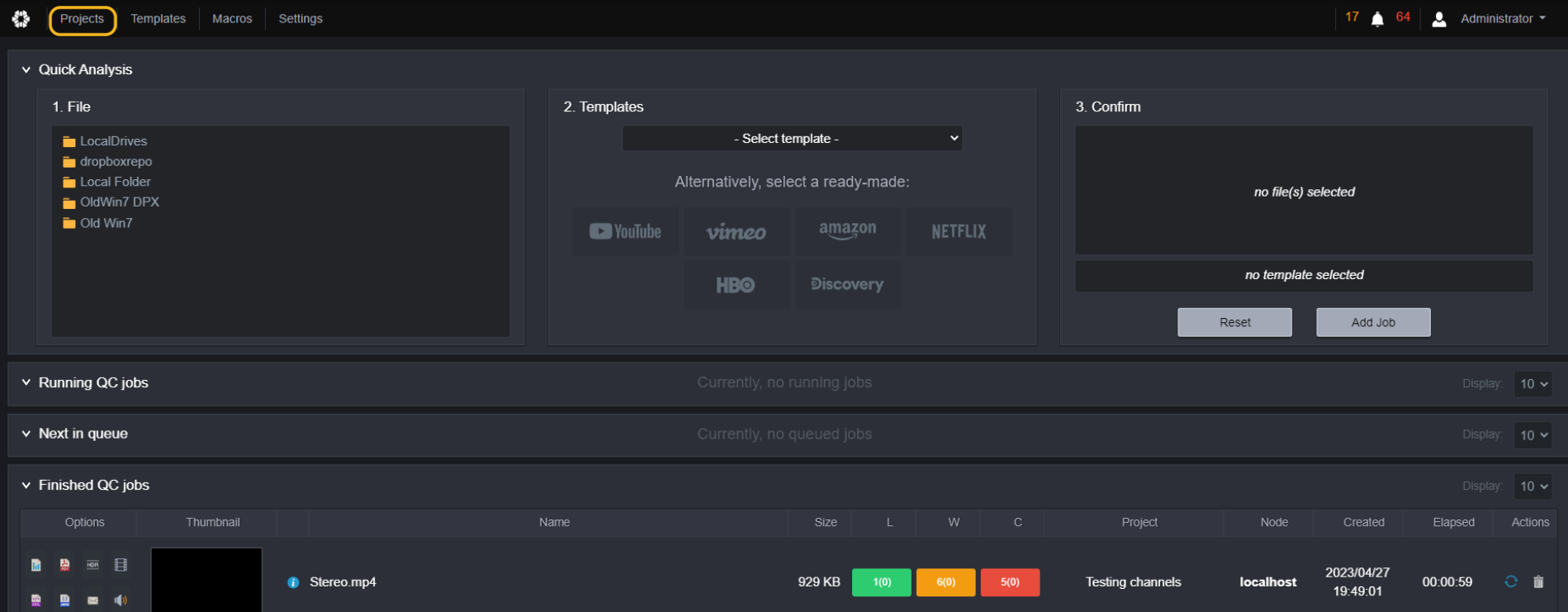
Task: Choose the HBO ready-made template
Action: click(x=736, y=285)
